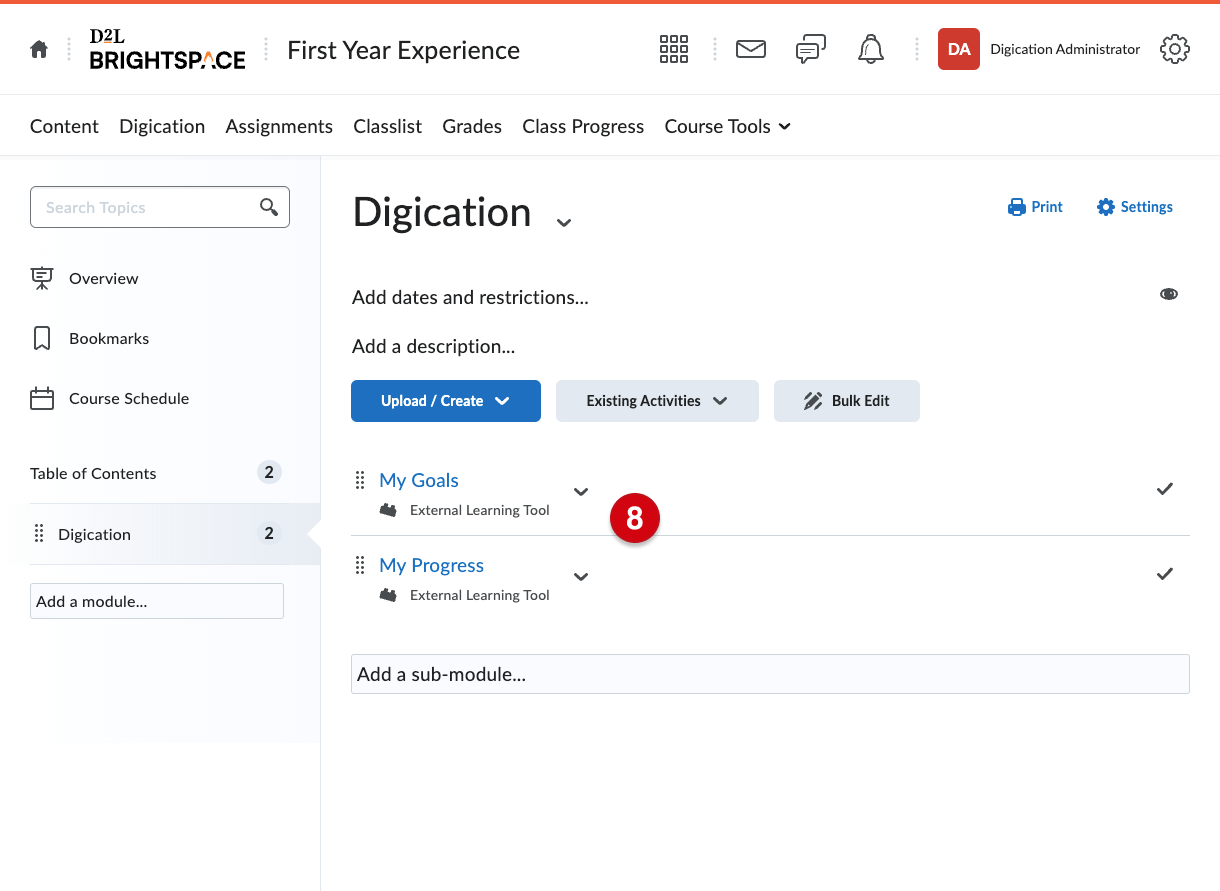Open the Digication title dropdown chevron
The height and width of the screenshot is (891, 1220).
(x=564, y=222)
